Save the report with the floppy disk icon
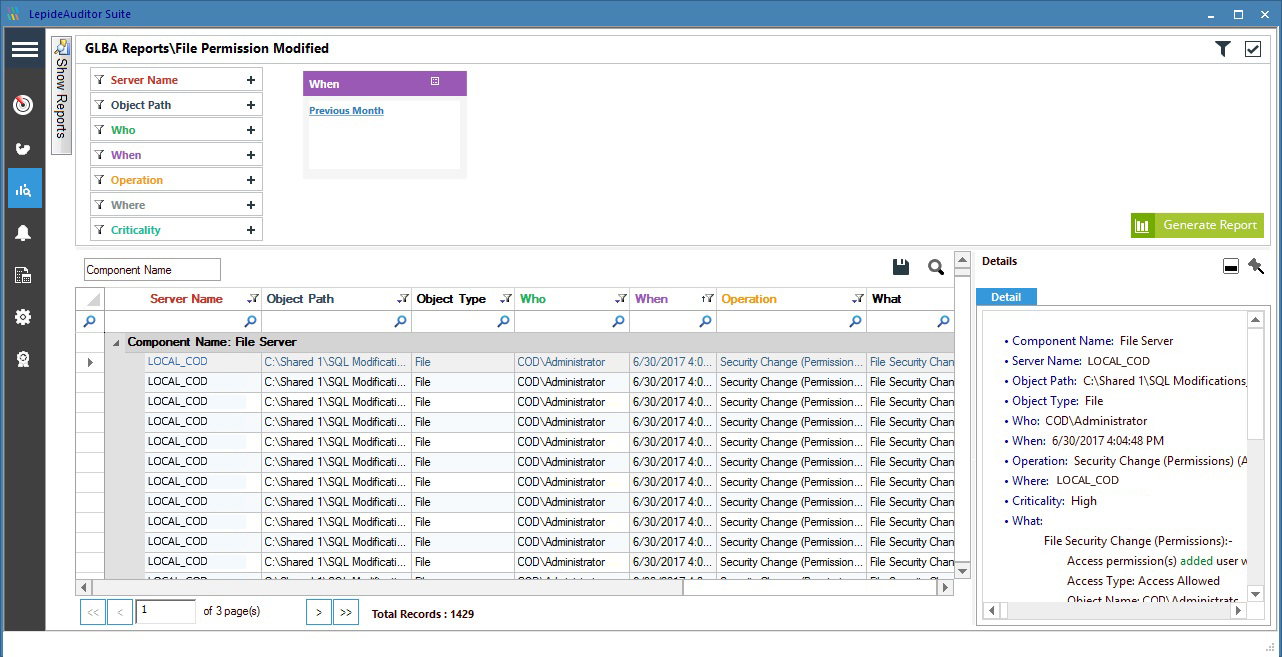The image size is (1282, 657). coord(900,267)
